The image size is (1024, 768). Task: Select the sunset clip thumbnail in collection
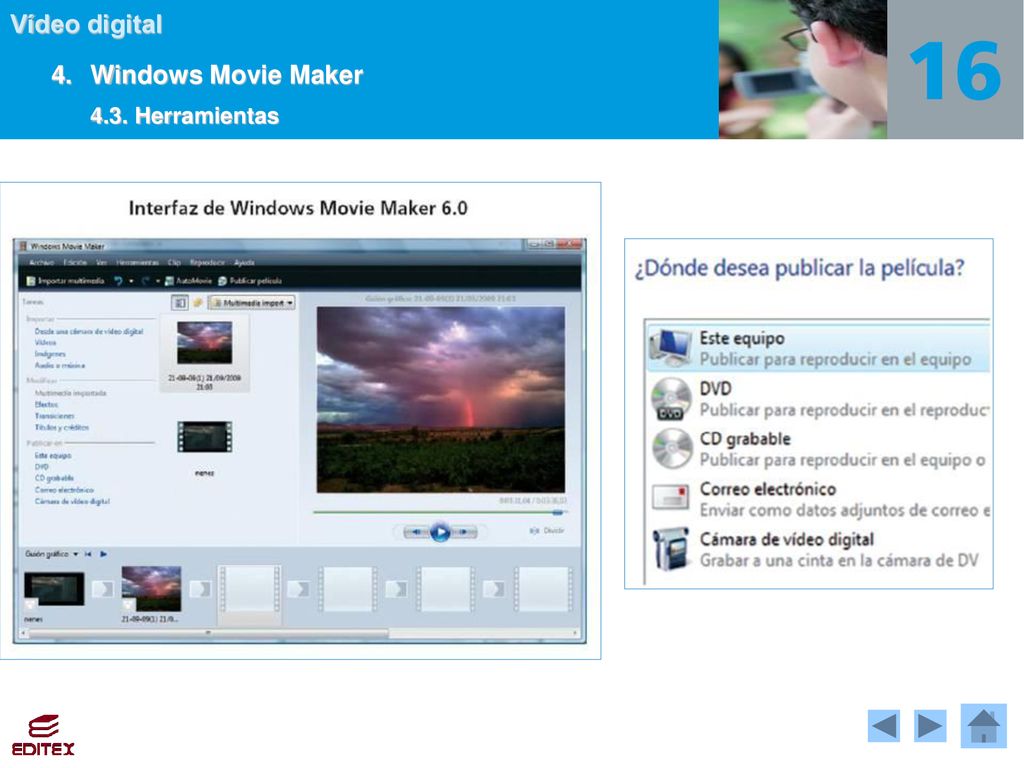pos(204,343)
